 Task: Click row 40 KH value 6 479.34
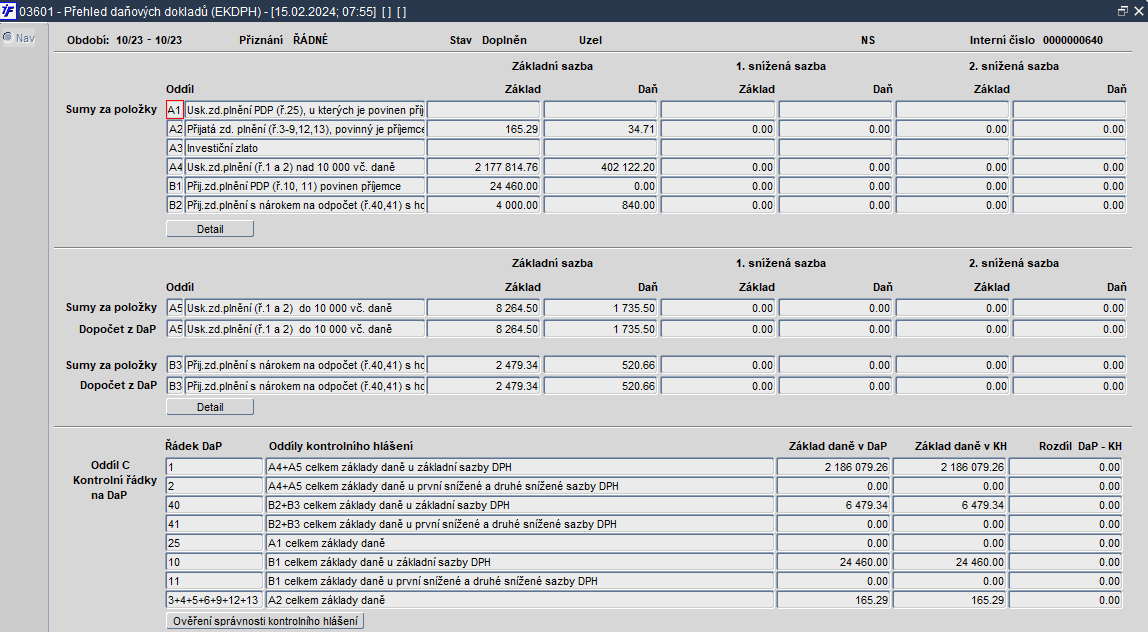pos(950,505)
